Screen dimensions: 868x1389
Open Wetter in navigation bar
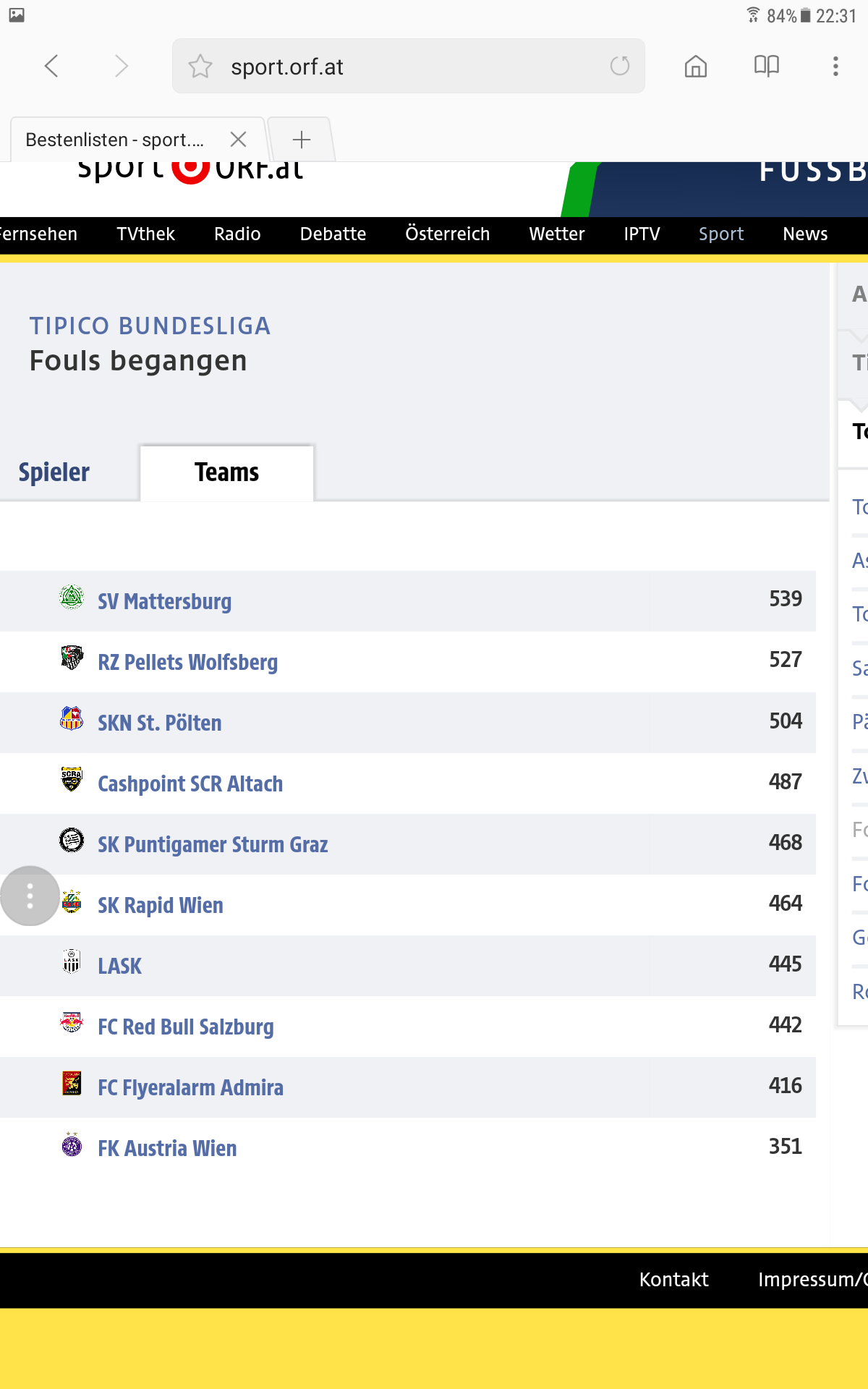click(x=557, y=234)
